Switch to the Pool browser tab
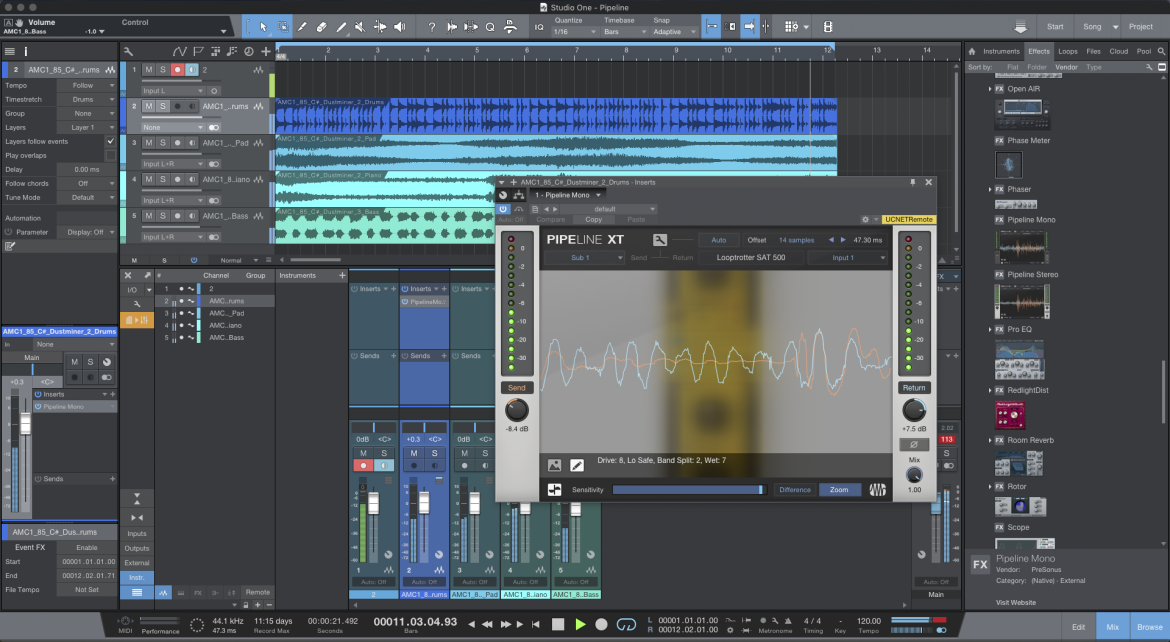This screenshot has height=642, width=1170. (1144, 52)
